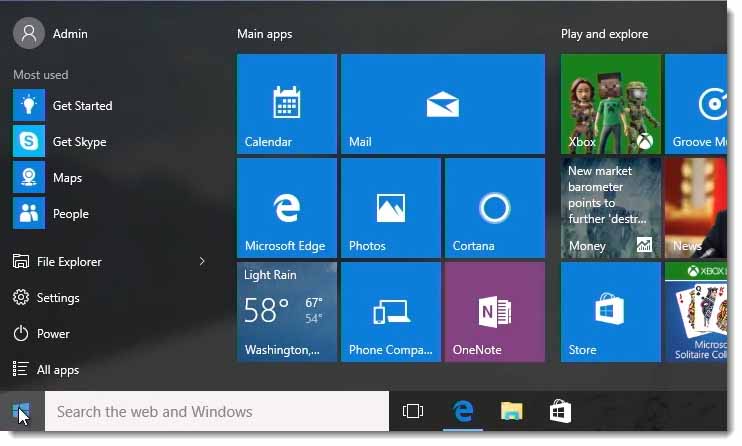This screenshot has width=742, height=446.
Task: Open Settings from the Start menu
Action: [x=46, y=297]
